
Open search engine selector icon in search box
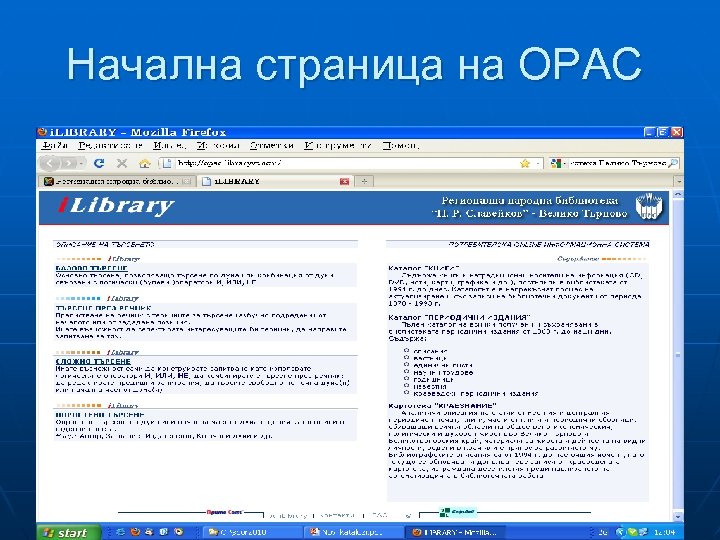[557, 163]
